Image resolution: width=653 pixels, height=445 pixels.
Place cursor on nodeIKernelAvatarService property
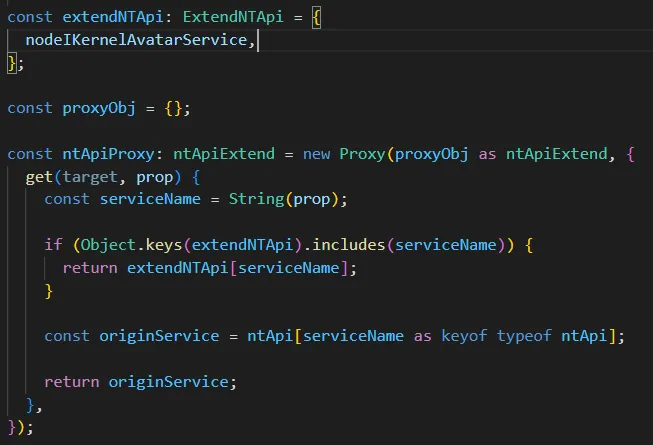(x=132, y=41)
